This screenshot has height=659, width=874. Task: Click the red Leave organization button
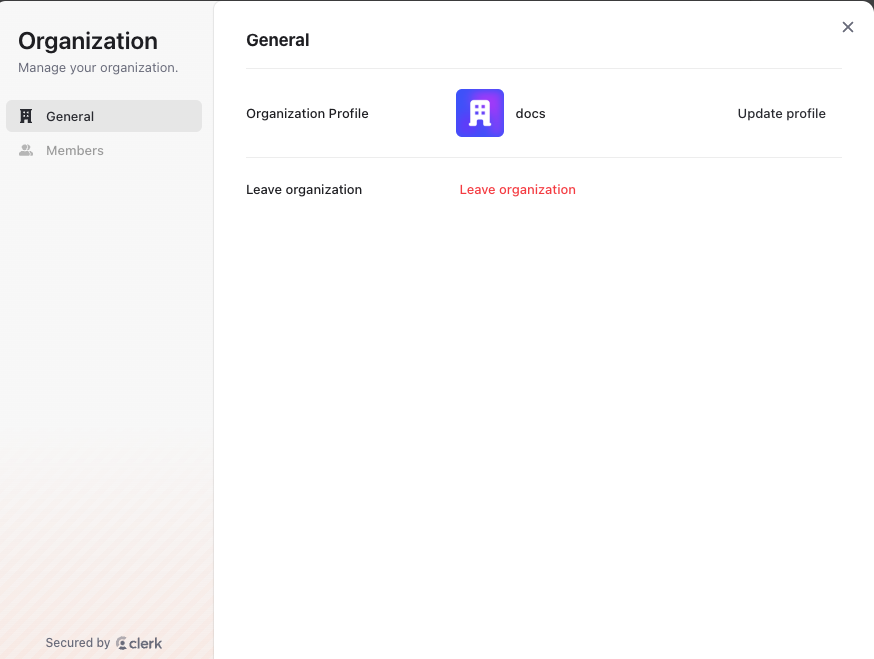point(517,190)
